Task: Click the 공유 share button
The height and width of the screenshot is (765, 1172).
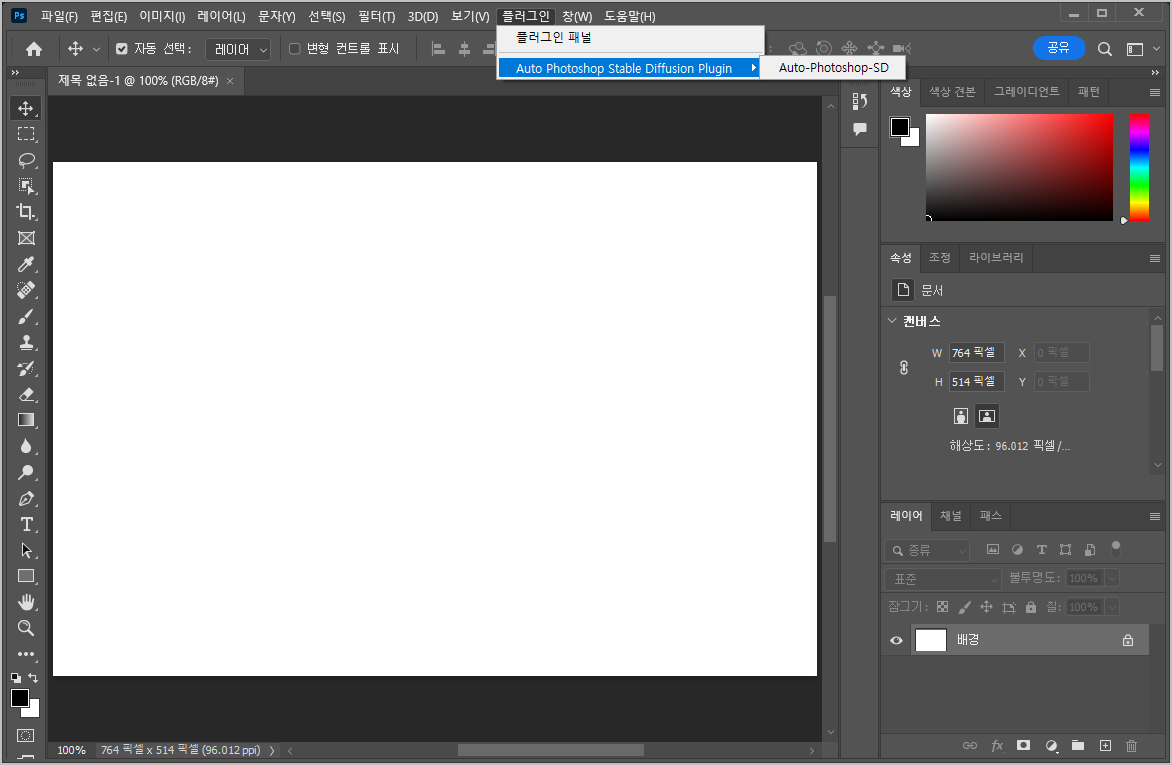Action: 1058,48
